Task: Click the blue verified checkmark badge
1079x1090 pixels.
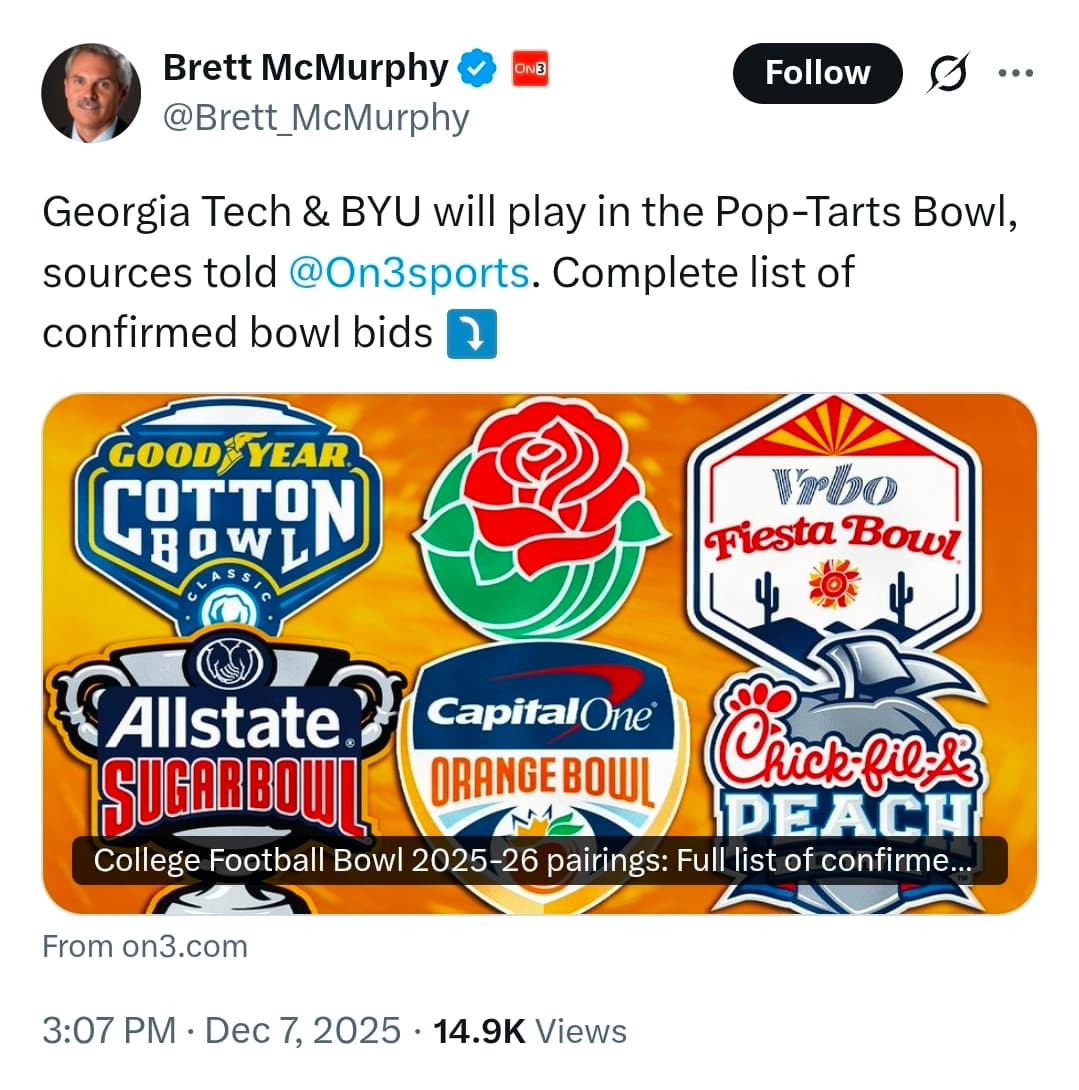Action: (x=477, y=69)
